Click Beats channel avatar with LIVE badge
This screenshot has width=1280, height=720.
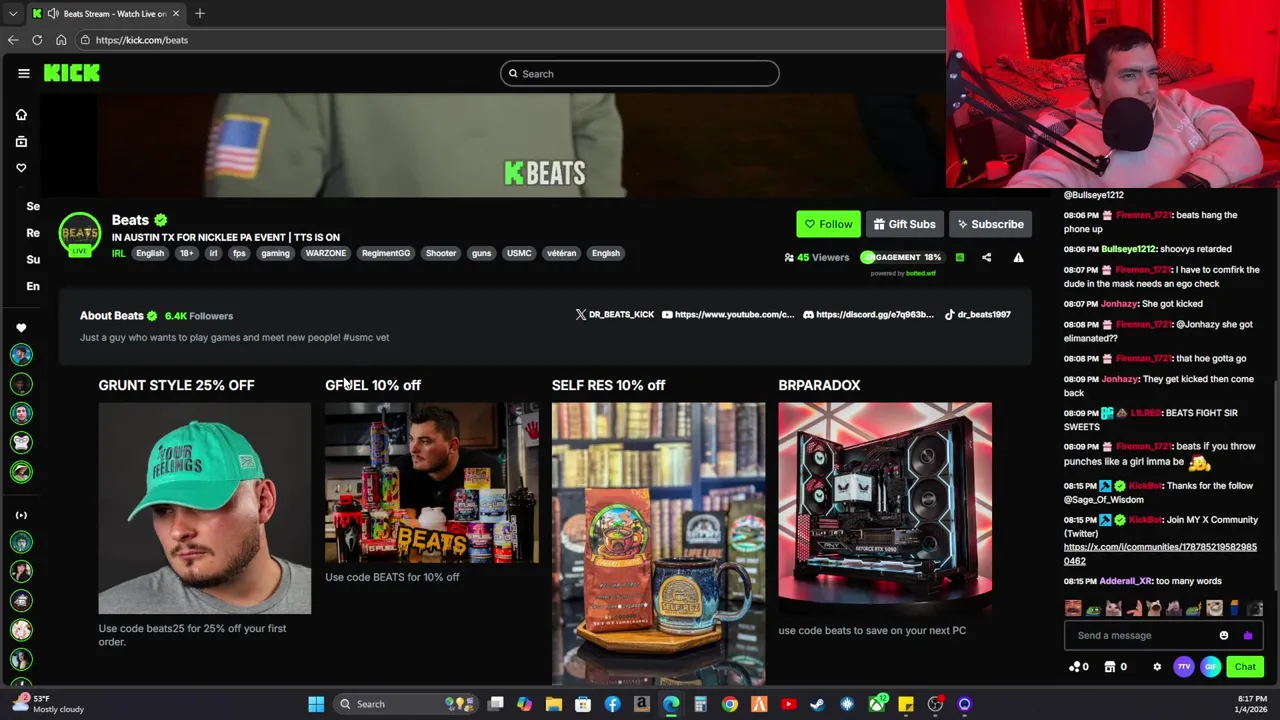pos(79,235)
